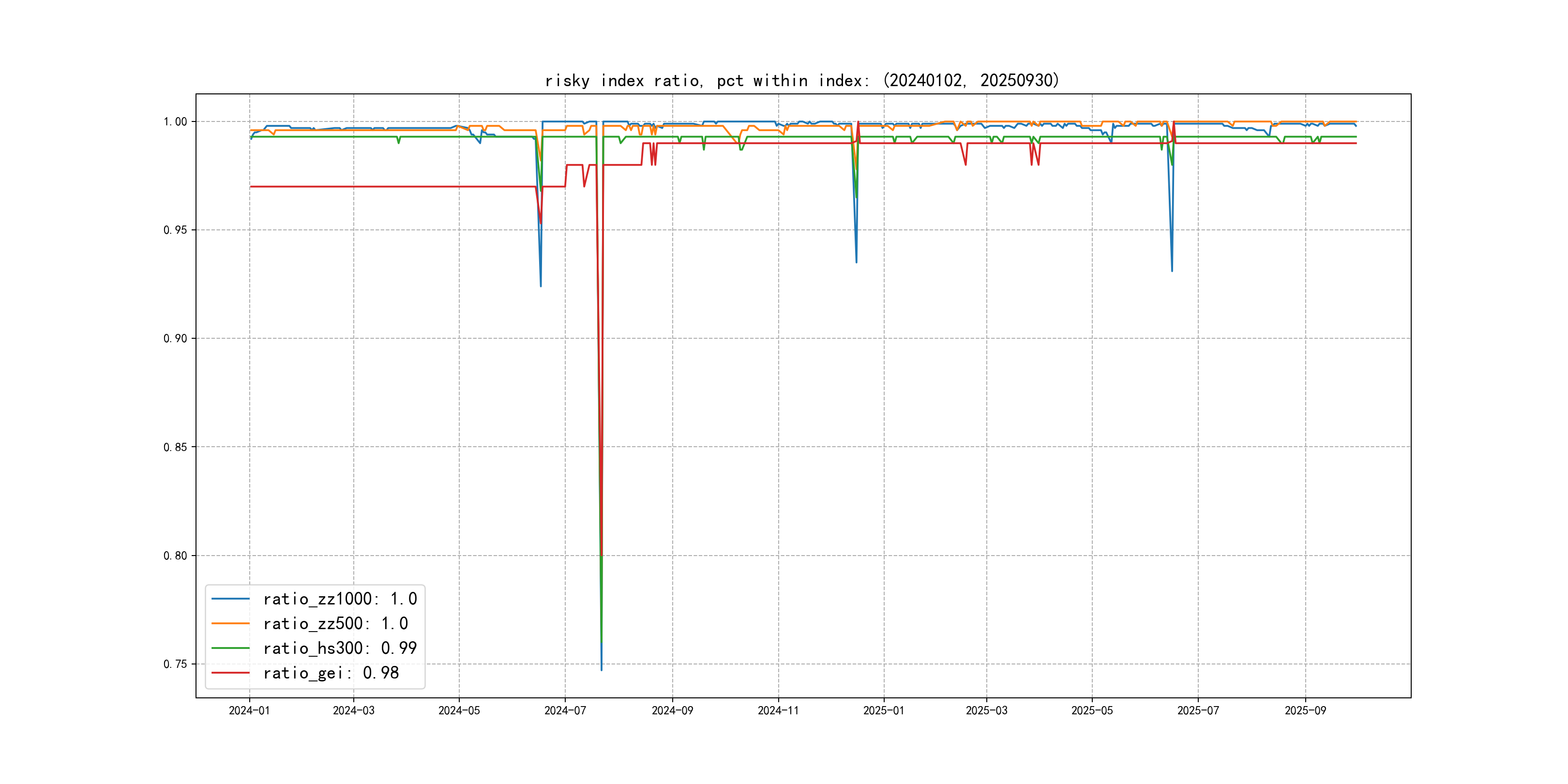Click the 2025-01 x-axis tick label
The image size is (1568, 784).
[x=883, y=710]
